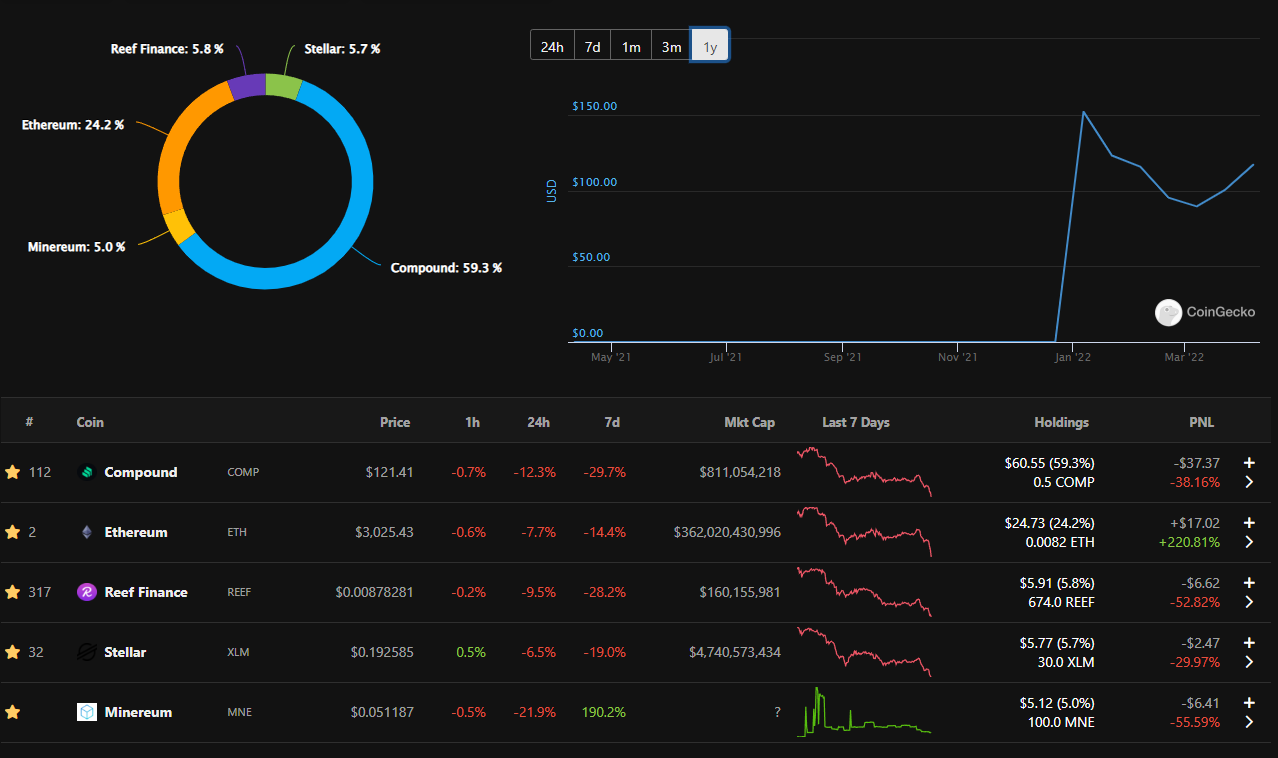
Task: Open the Compound coin page link
Action: coord(141,472)
